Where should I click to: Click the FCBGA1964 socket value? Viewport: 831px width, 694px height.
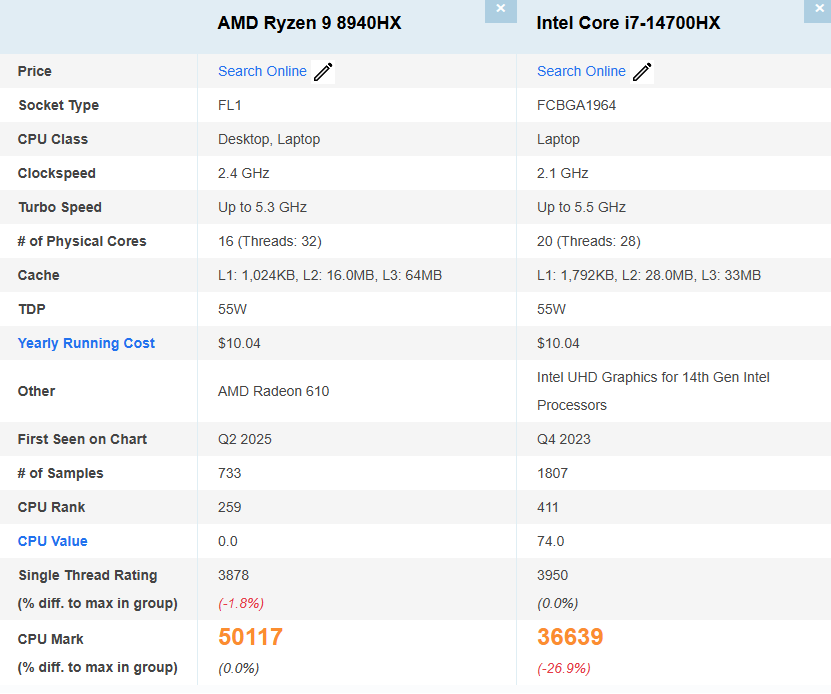point(577,105)
